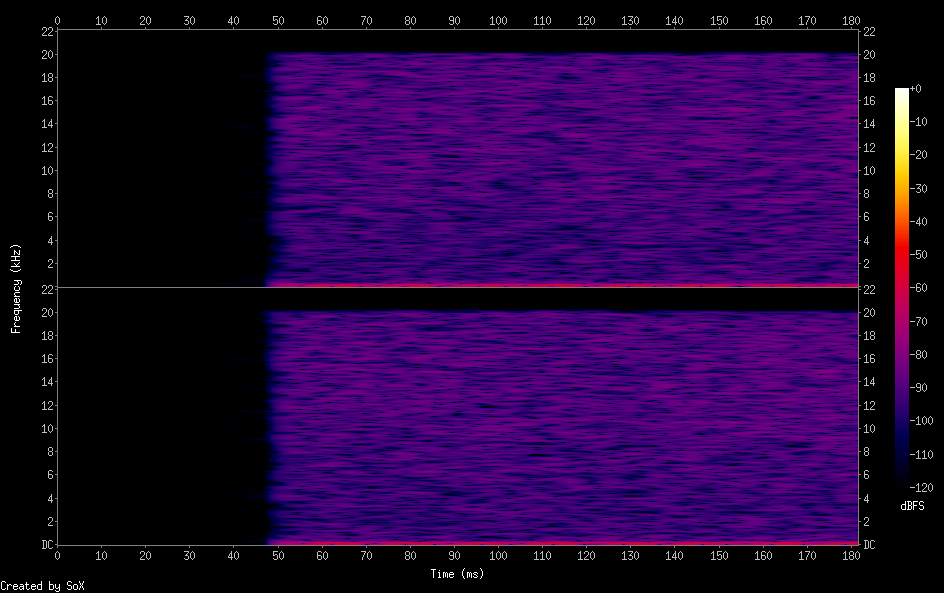The width and height of the screenshot is (944, 593).
Task: Click the '-60' color scale label
Action: [919, 288]
